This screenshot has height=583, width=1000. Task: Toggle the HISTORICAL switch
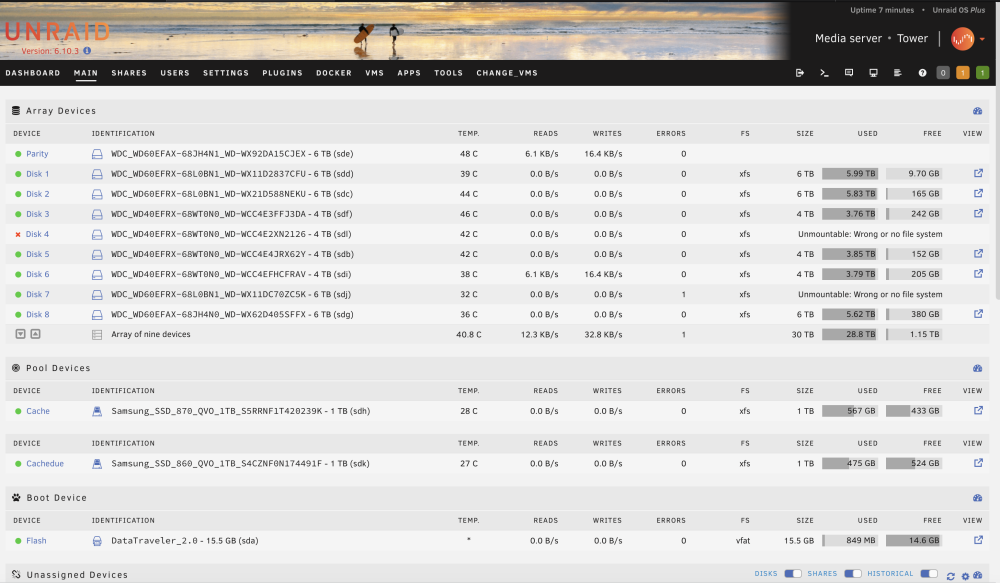(x=929, y=573)
